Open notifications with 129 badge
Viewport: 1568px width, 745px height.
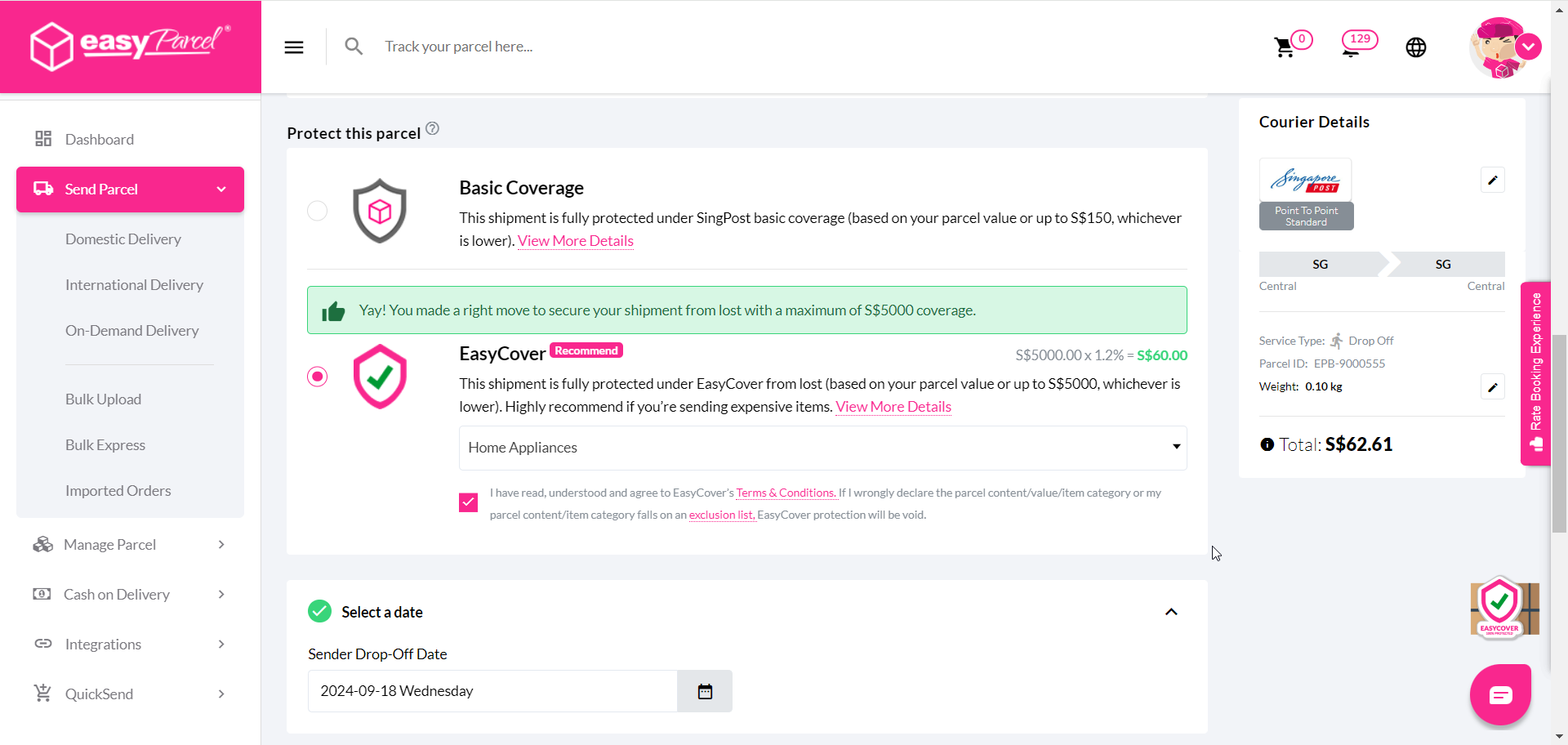click(1360, 43)
